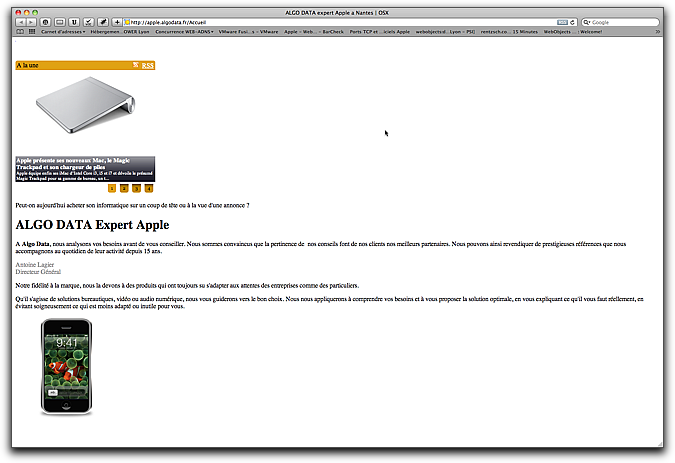
Task: Go forward with the Safari forward arrow
Action: (31, 22)
